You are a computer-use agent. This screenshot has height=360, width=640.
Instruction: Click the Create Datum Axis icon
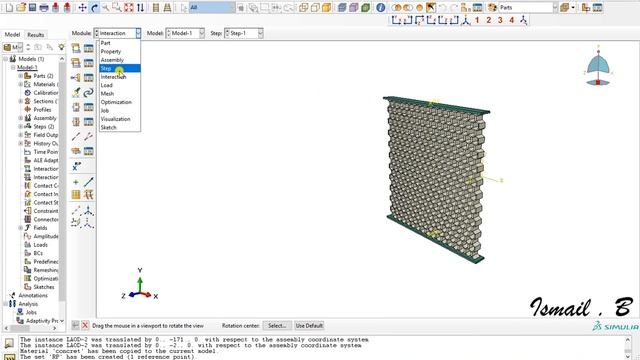point(89,182)
